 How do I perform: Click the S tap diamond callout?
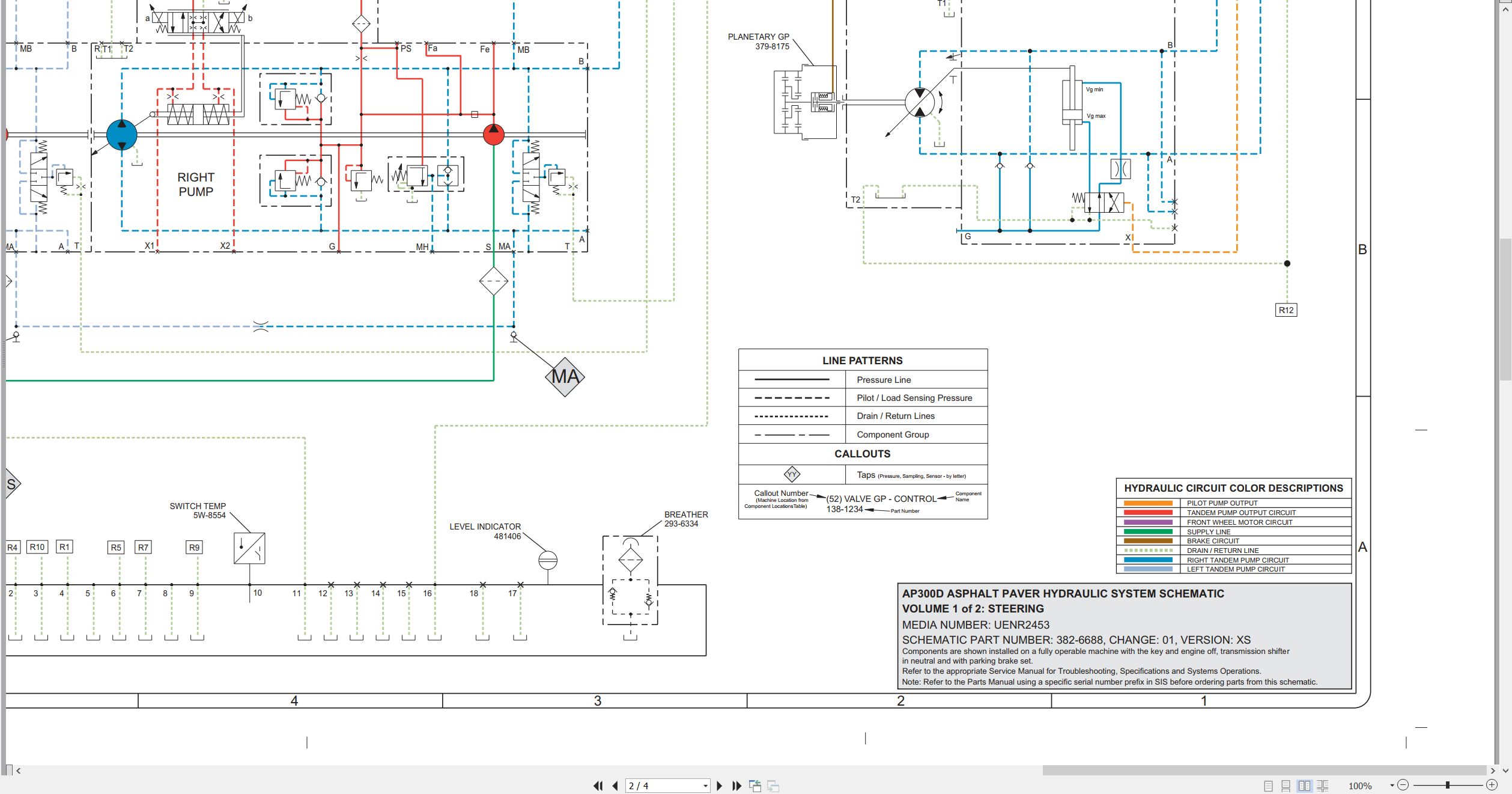[11, 484]
